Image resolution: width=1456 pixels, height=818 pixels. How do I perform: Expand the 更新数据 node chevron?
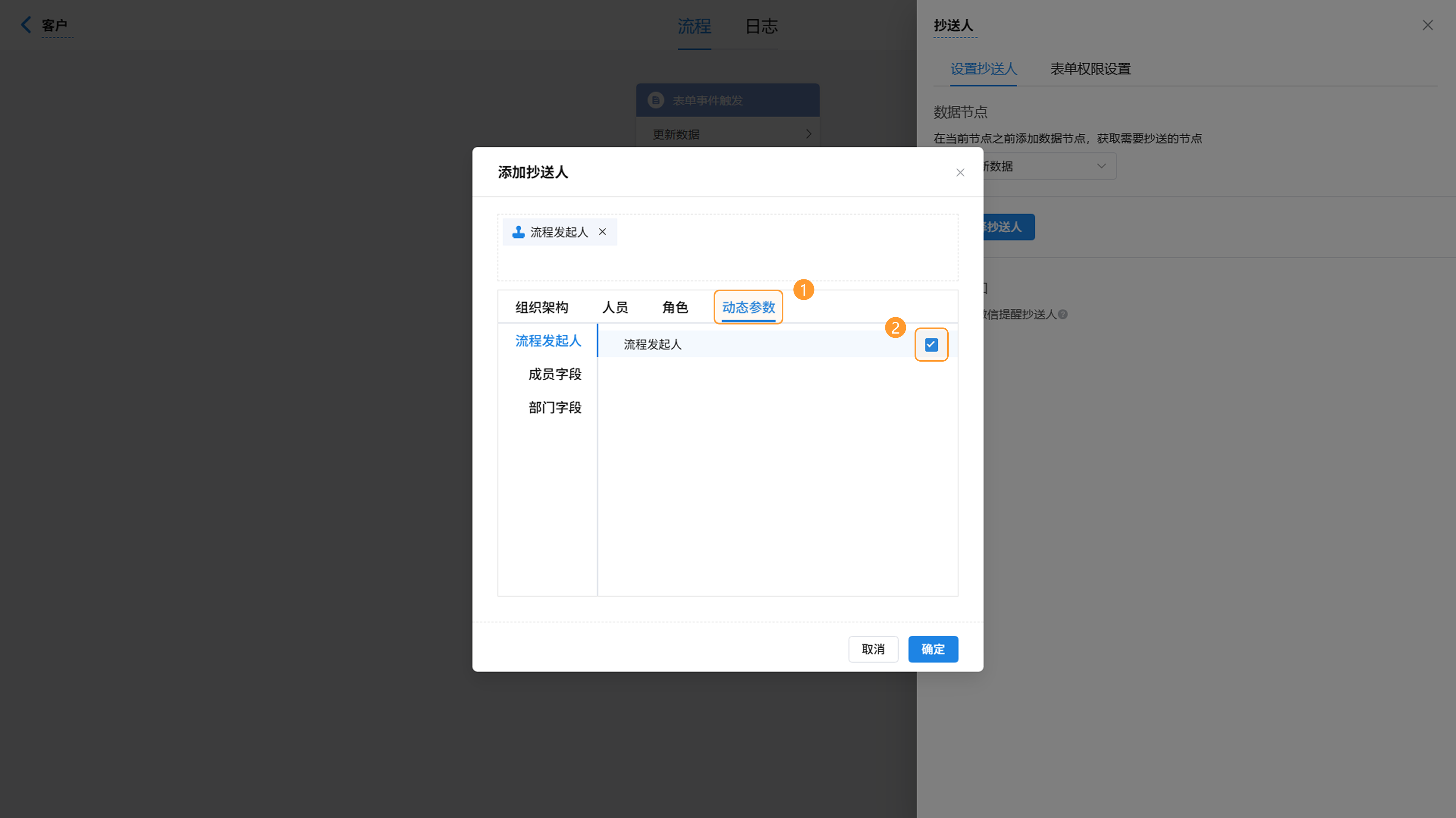click(808, 134)
